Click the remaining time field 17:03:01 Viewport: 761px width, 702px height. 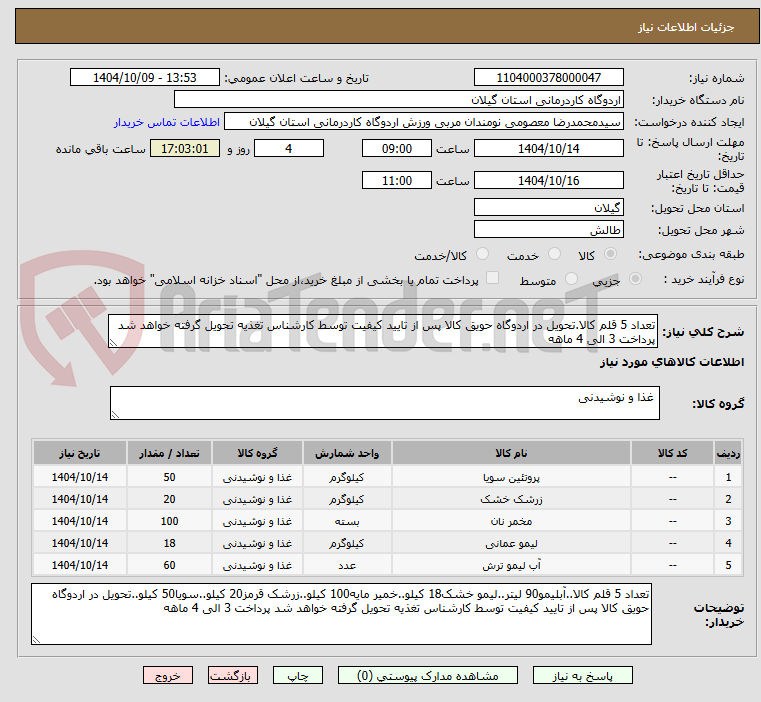[185, 148]
